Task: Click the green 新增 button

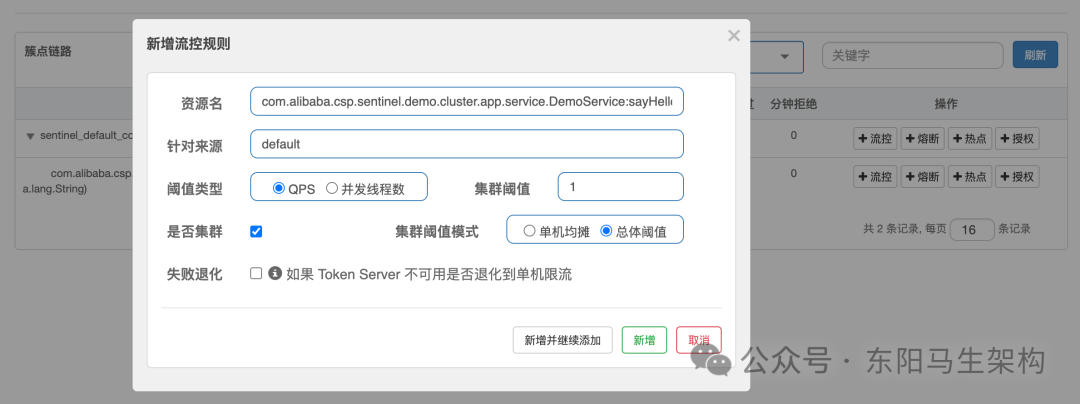Action: click(644, 340)
